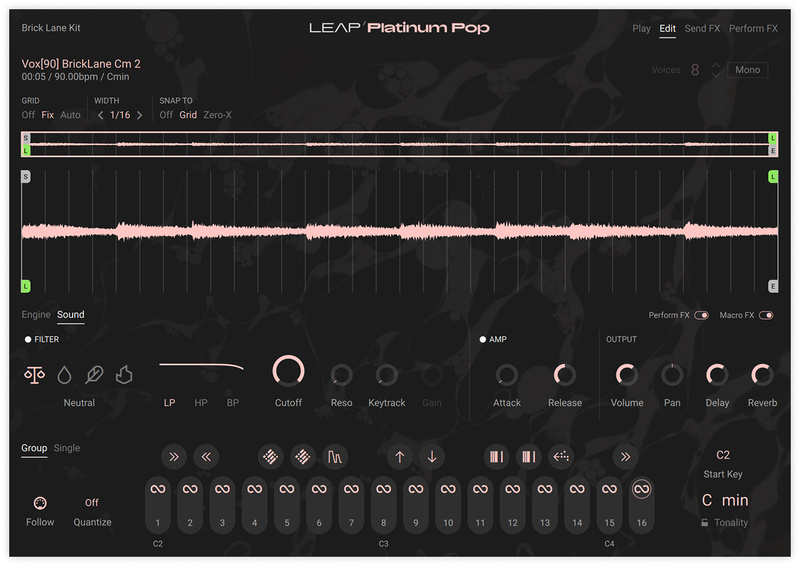Increase Voices count with up arrow
This screenshot has width=800, height=566.
pos(716,66)
